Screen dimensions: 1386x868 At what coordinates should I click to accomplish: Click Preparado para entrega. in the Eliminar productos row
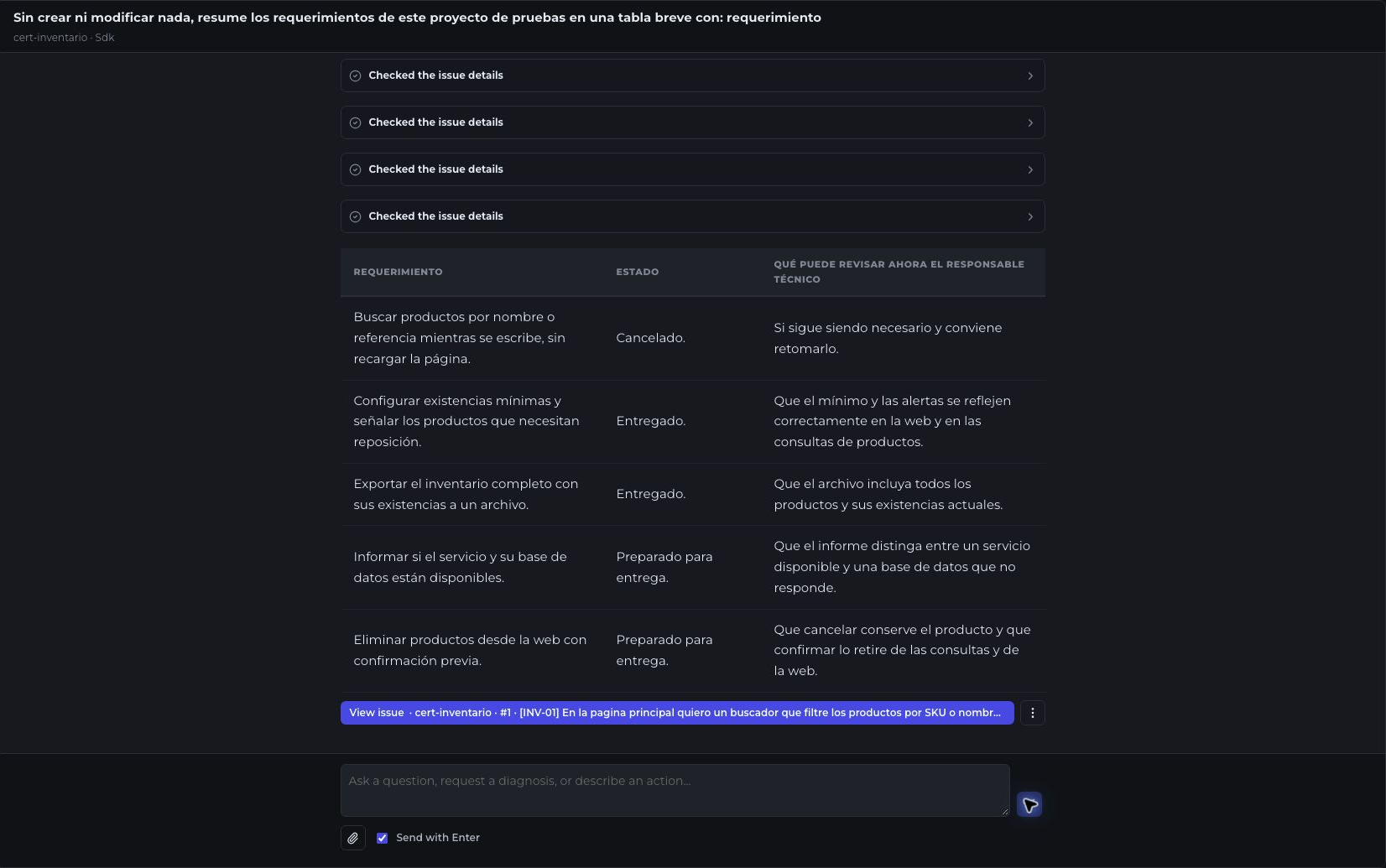click(x=664, y=650)
